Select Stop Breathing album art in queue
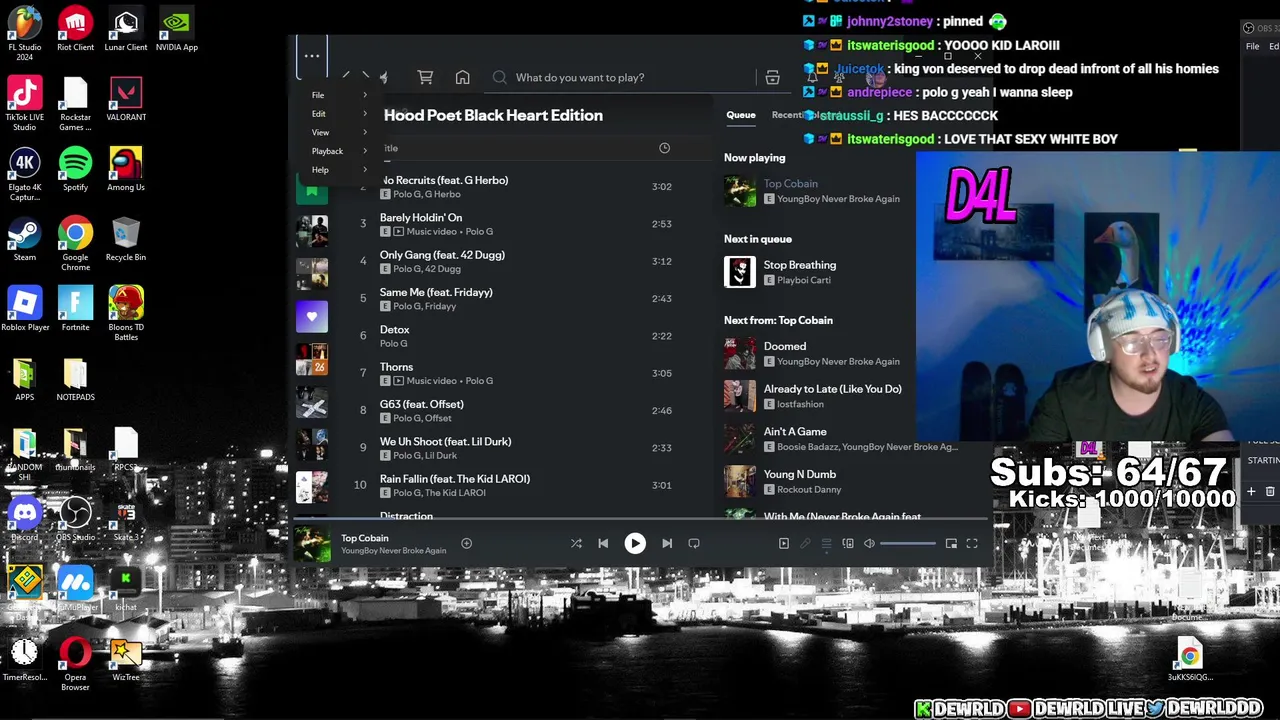This screenshot has width=1280, height=720. click(x=740, y=272)
